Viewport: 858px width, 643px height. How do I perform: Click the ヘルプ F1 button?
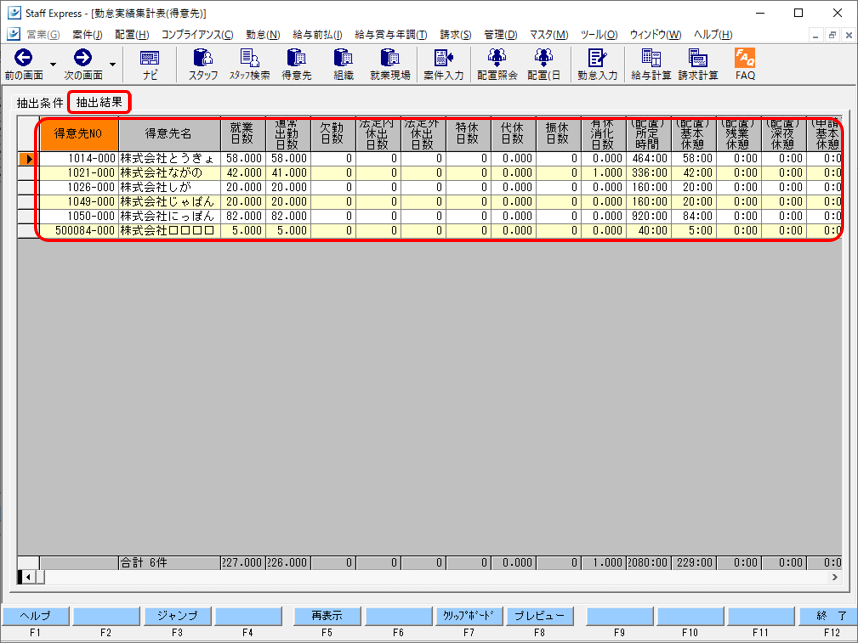coord(36,616)
